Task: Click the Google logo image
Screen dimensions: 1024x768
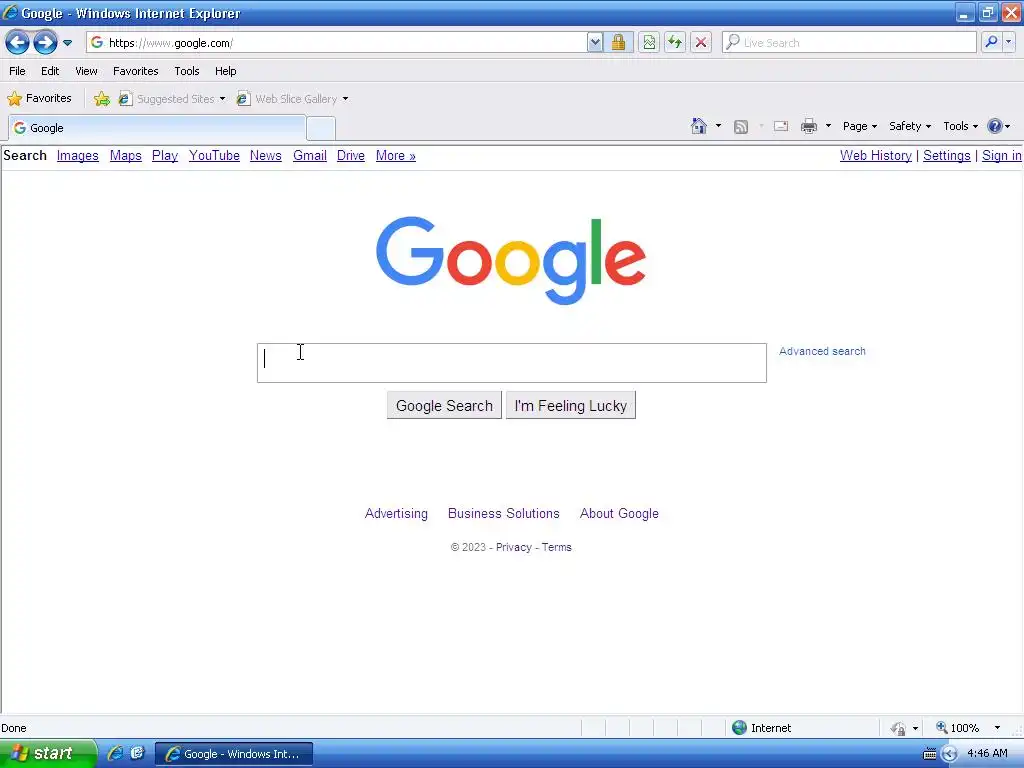Action: pos(511,260)
